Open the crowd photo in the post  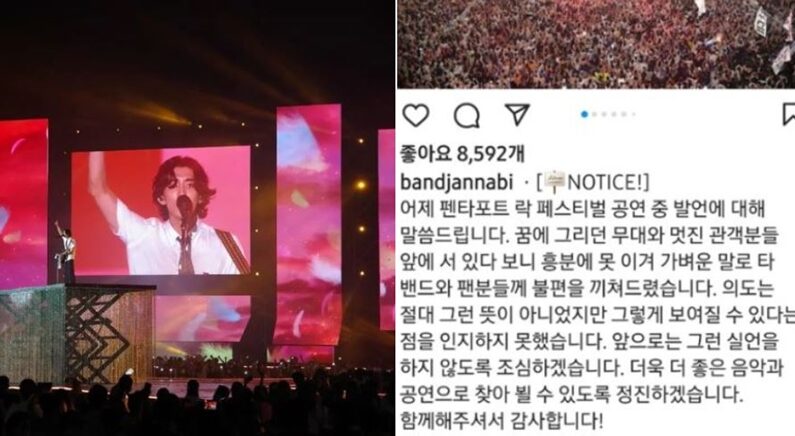(596, 44)
